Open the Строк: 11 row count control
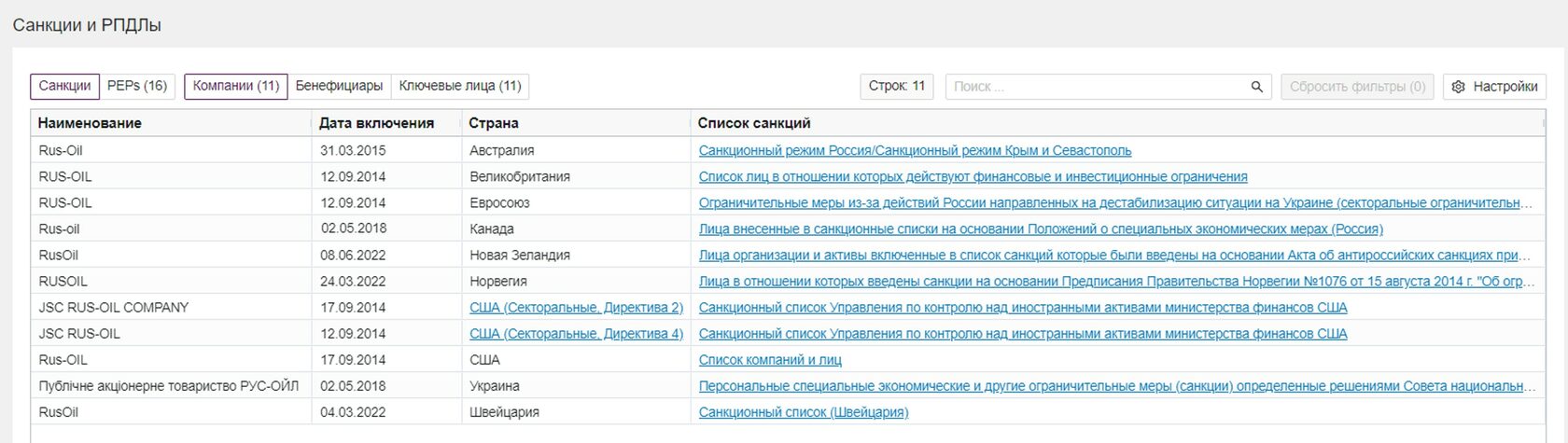The height and width of the screenshot is (443, 1568). (896, 86)
